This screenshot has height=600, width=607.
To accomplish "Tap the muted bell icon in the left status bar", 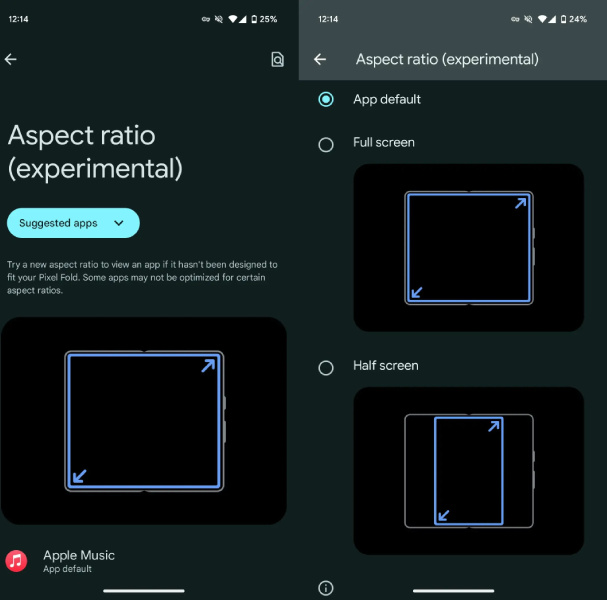I will [219, 19].
